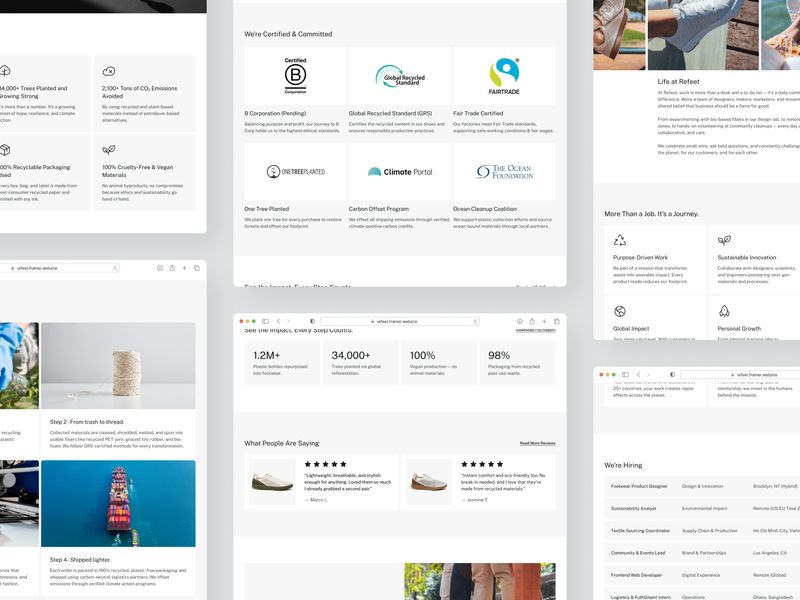Click the cargo ship image for Step 4
The width and height of the screenshot is (800, 600).
(118, 504)
